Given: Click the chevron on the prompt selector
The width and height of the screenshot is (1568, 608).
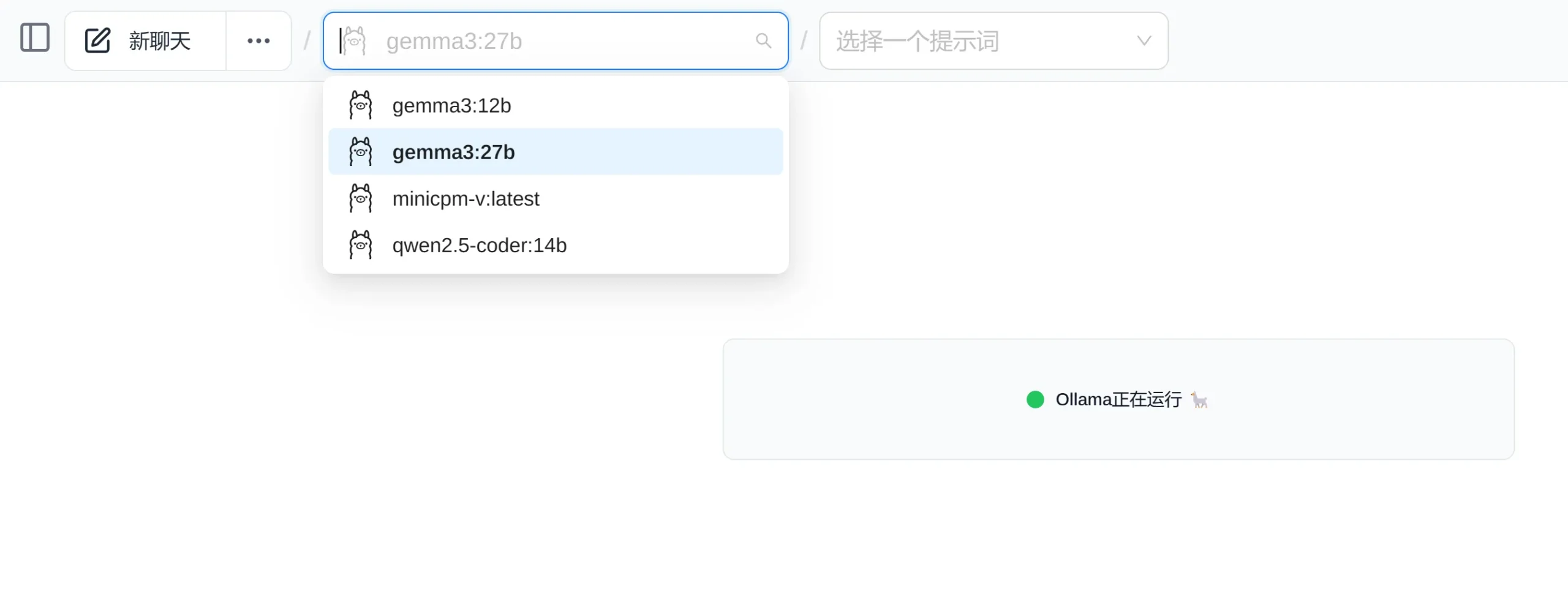Looking at the screenshot, I should (x=1144, y=40).
